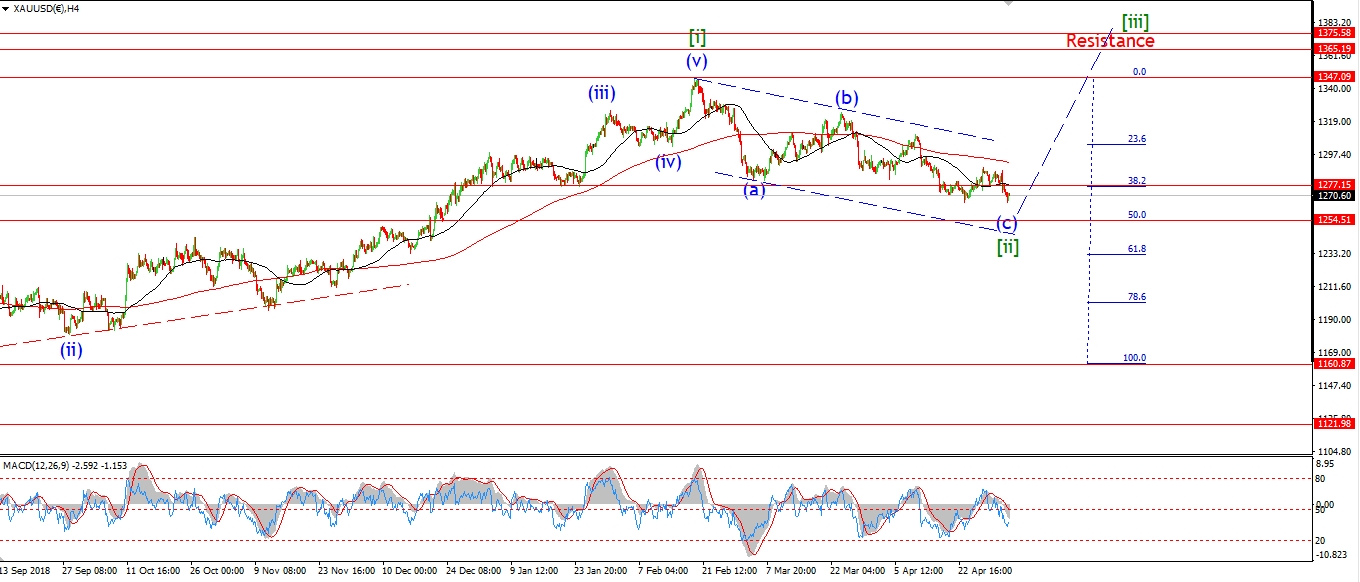1360x582 pixels.
Task: Click the blue (a) wave label
Action: [x=754, y=189]
